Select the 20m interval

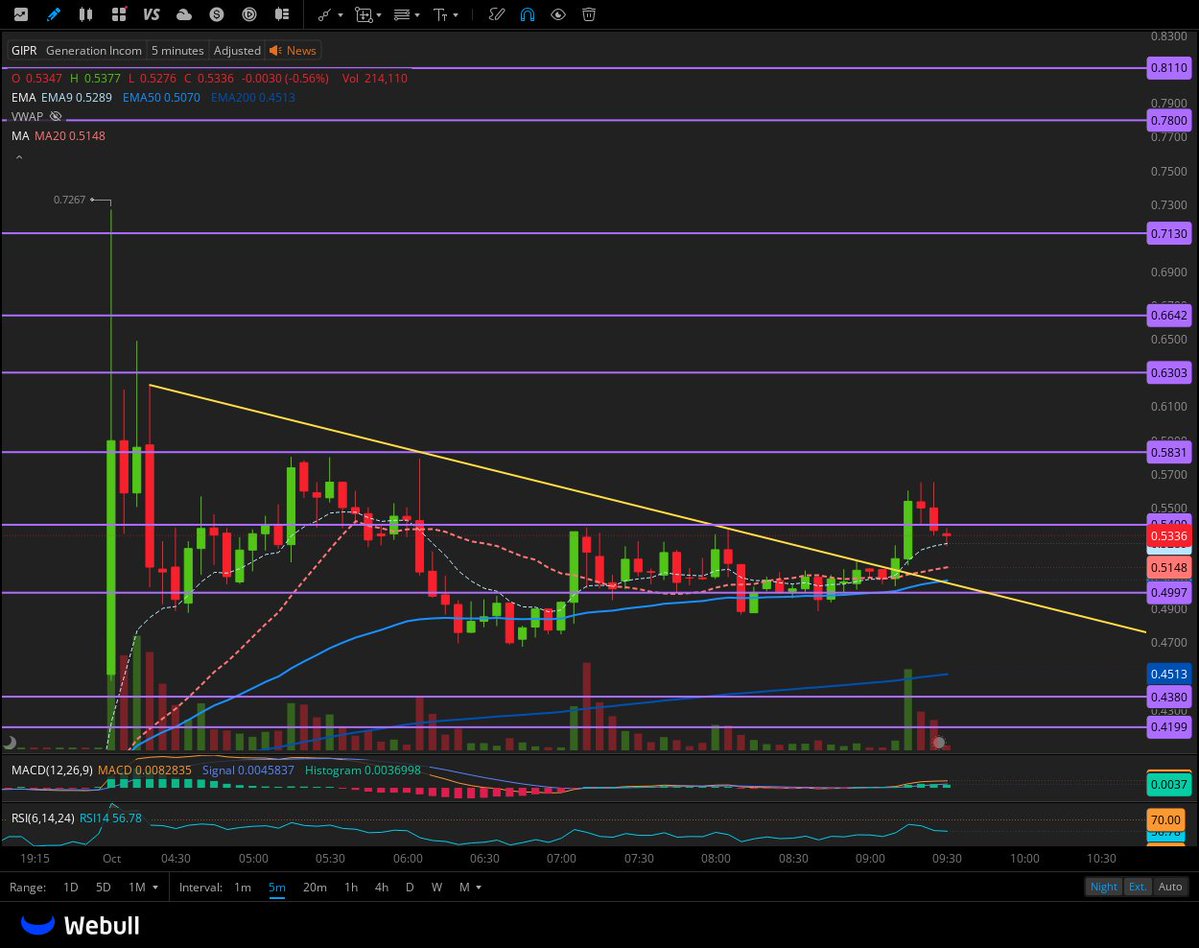315,887
